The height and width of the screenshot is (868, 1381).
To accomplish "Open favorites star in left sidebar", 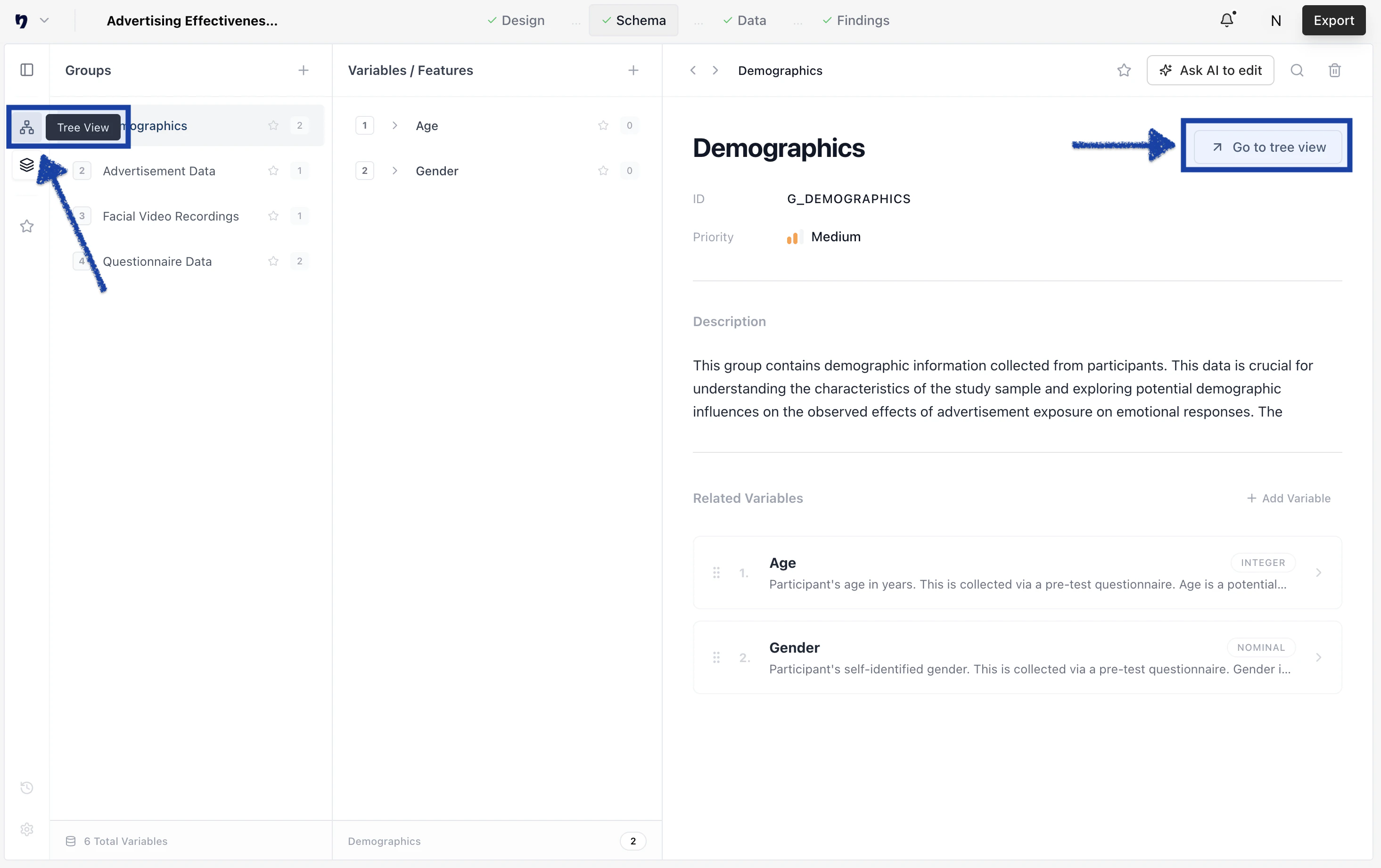I will point(26,227).
